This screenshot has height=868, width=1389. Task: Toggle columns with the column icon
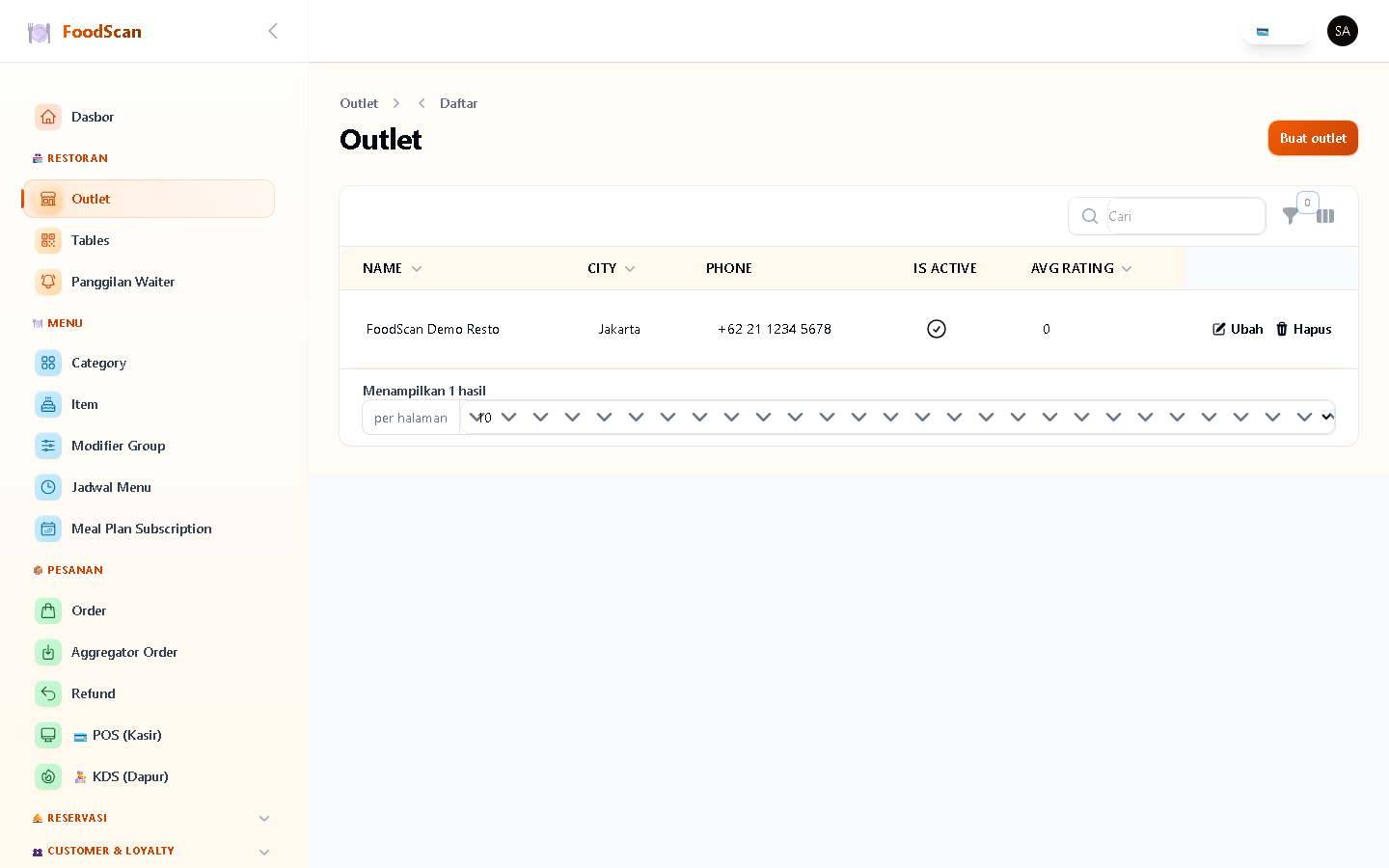click(x=1325, y=216)
